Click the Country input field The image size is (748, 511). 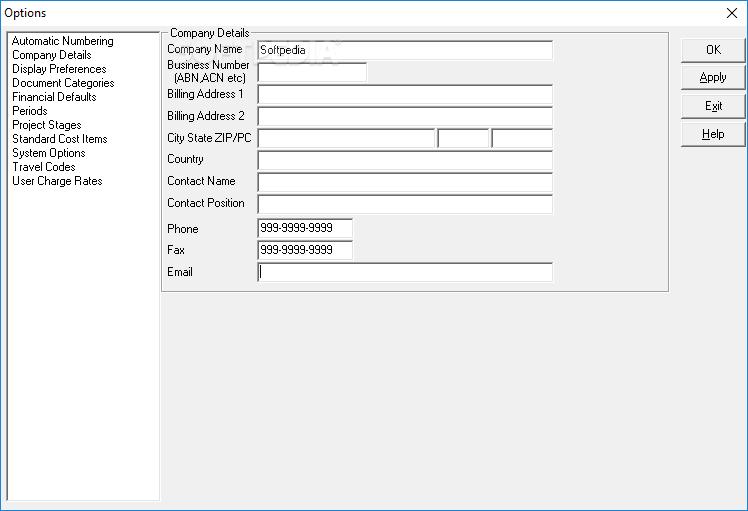click(x=405, y=160)
